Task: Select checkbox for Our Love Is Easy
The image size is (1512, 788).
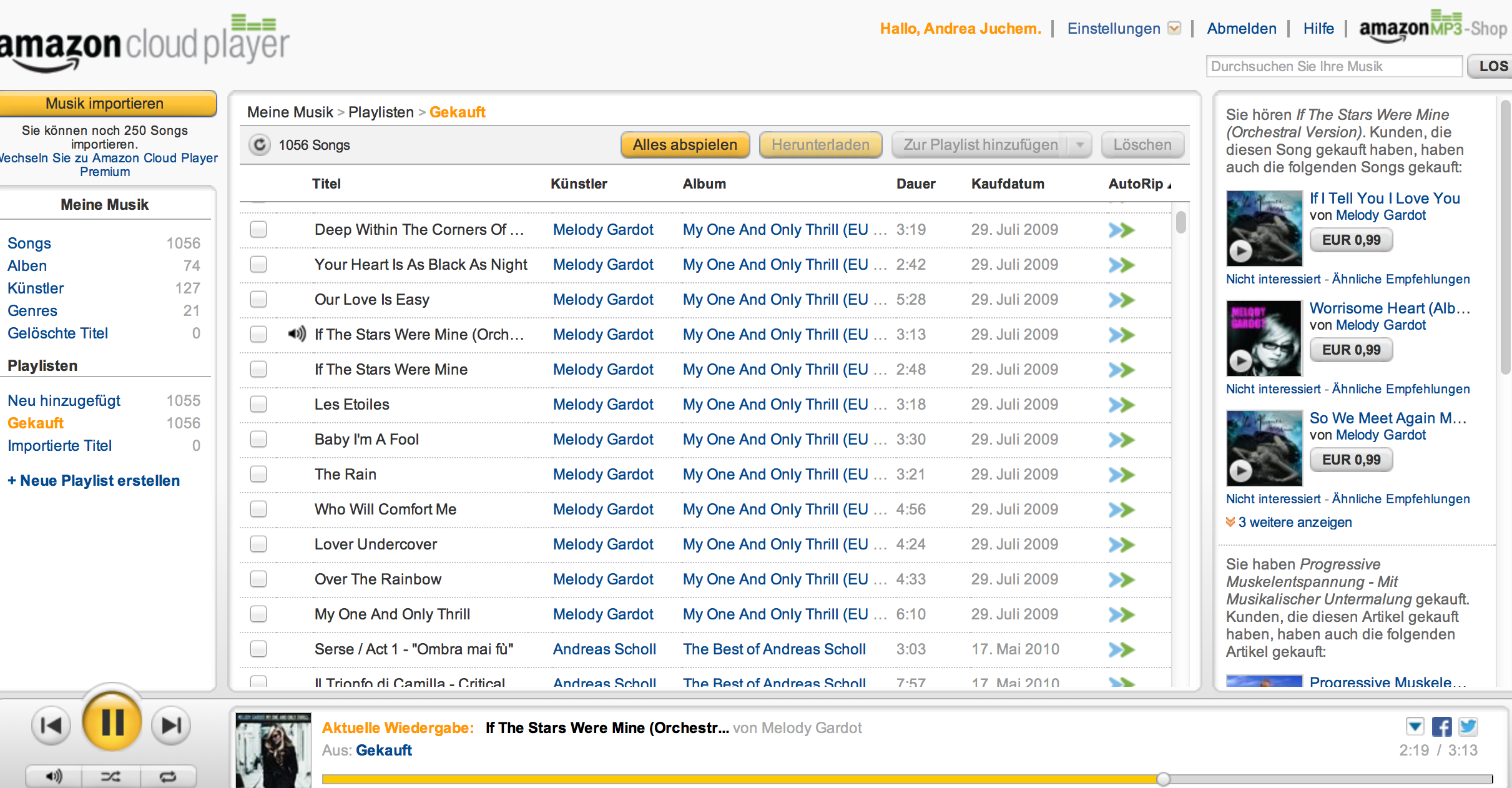Action: click(258, 299)
